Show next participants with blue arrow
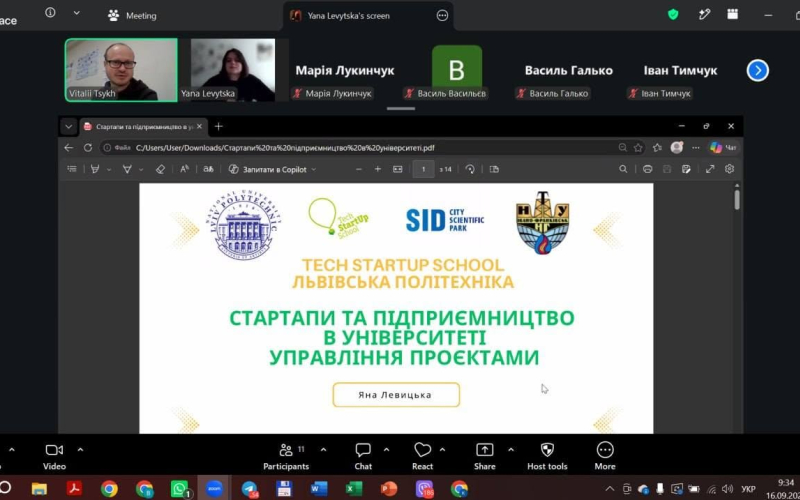 coord(758,70)
